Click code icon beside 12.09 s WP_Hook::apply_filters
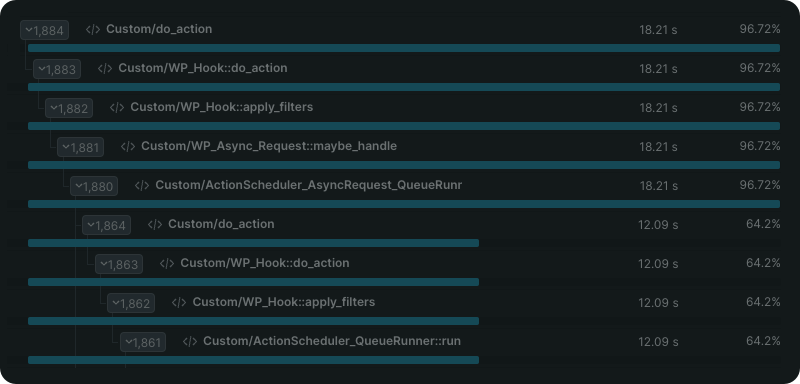This screenshot has height=384, width=800. click(x=179, y=302)
